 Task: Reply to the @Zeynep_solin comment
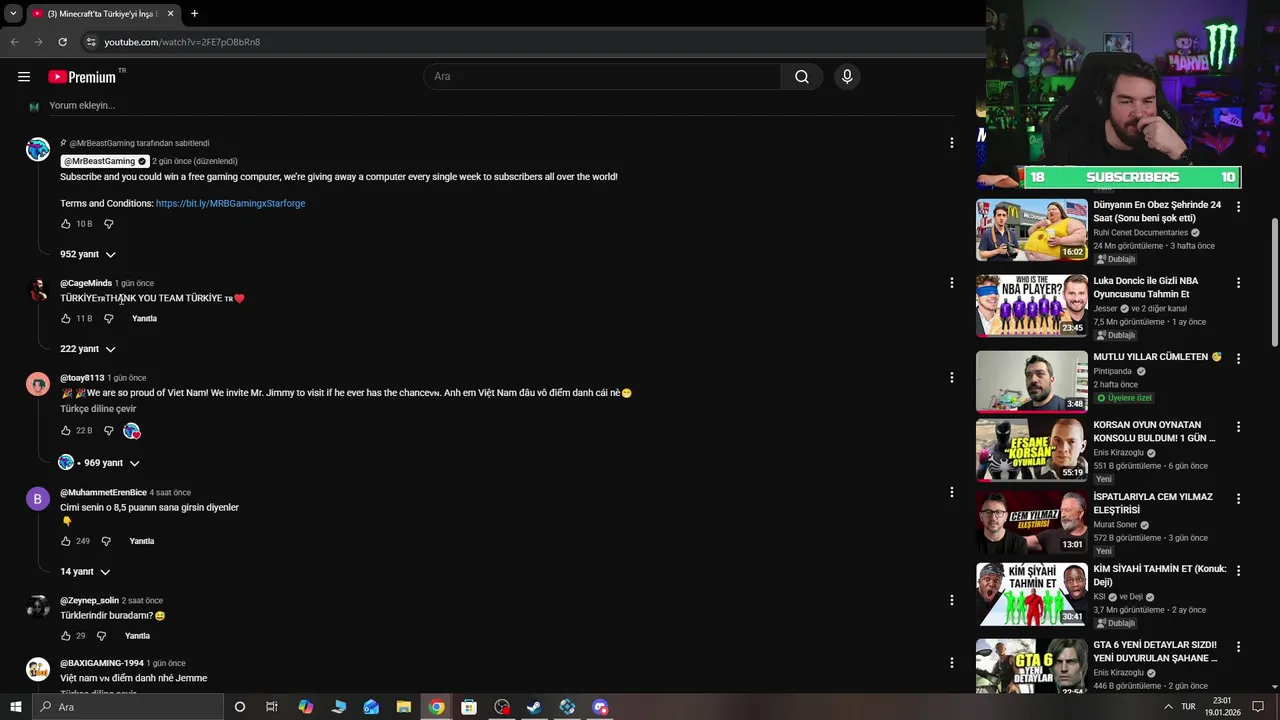[137, 636]
